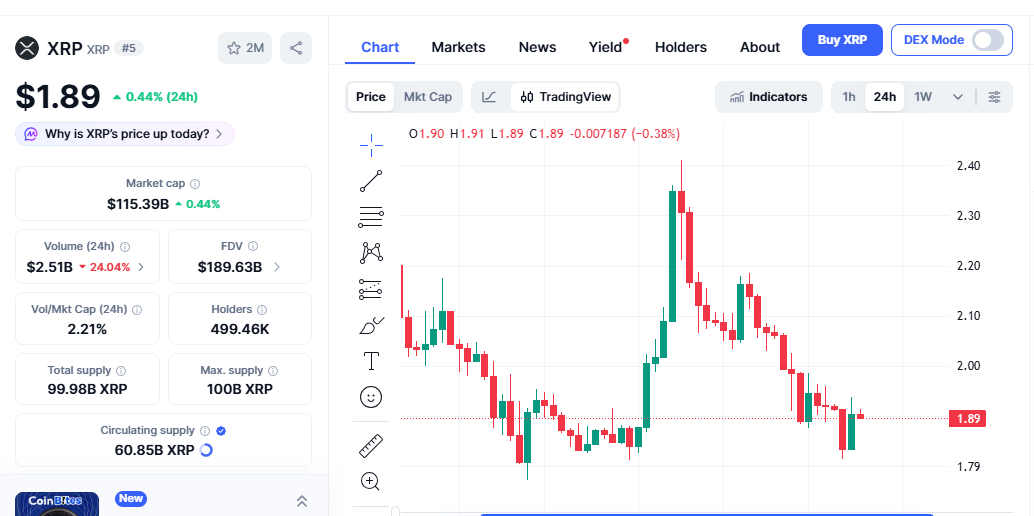This screenshot has width=1034, height=516.
Task: Open the emoji sticker tool
Action: (x=371, y=397)
